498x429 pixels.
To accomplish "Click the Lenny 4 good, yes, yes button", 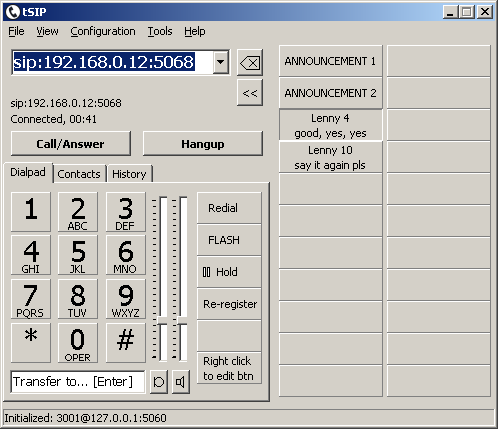I will [330, 125].
